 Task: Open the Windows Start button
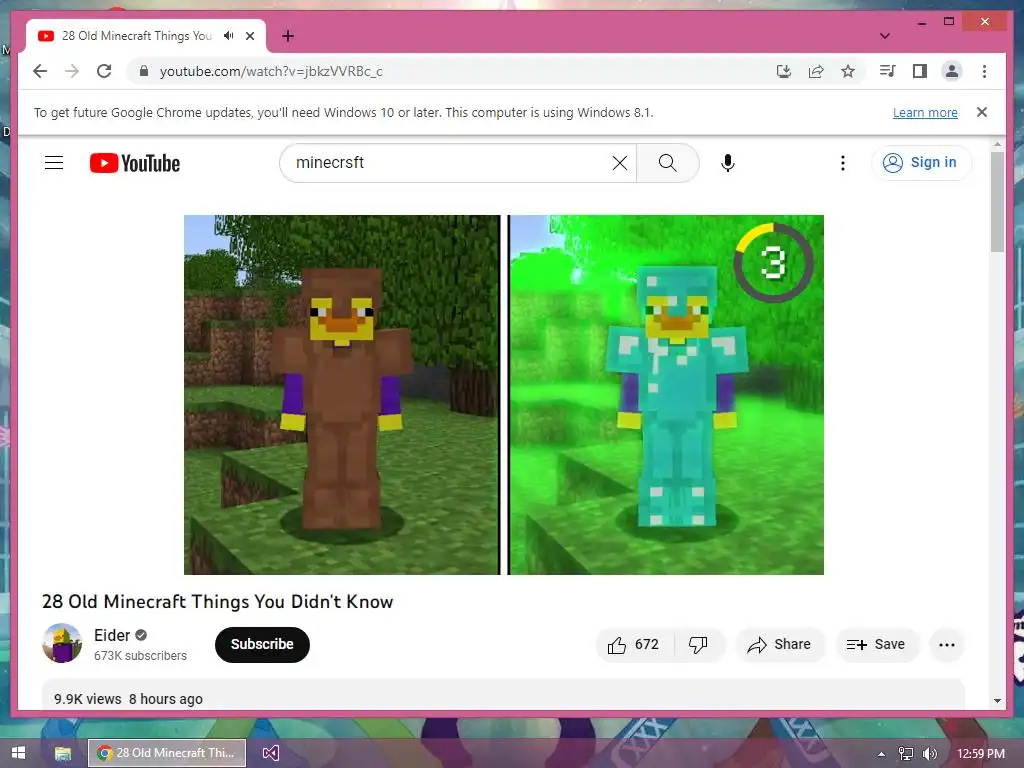coord(18,753)
